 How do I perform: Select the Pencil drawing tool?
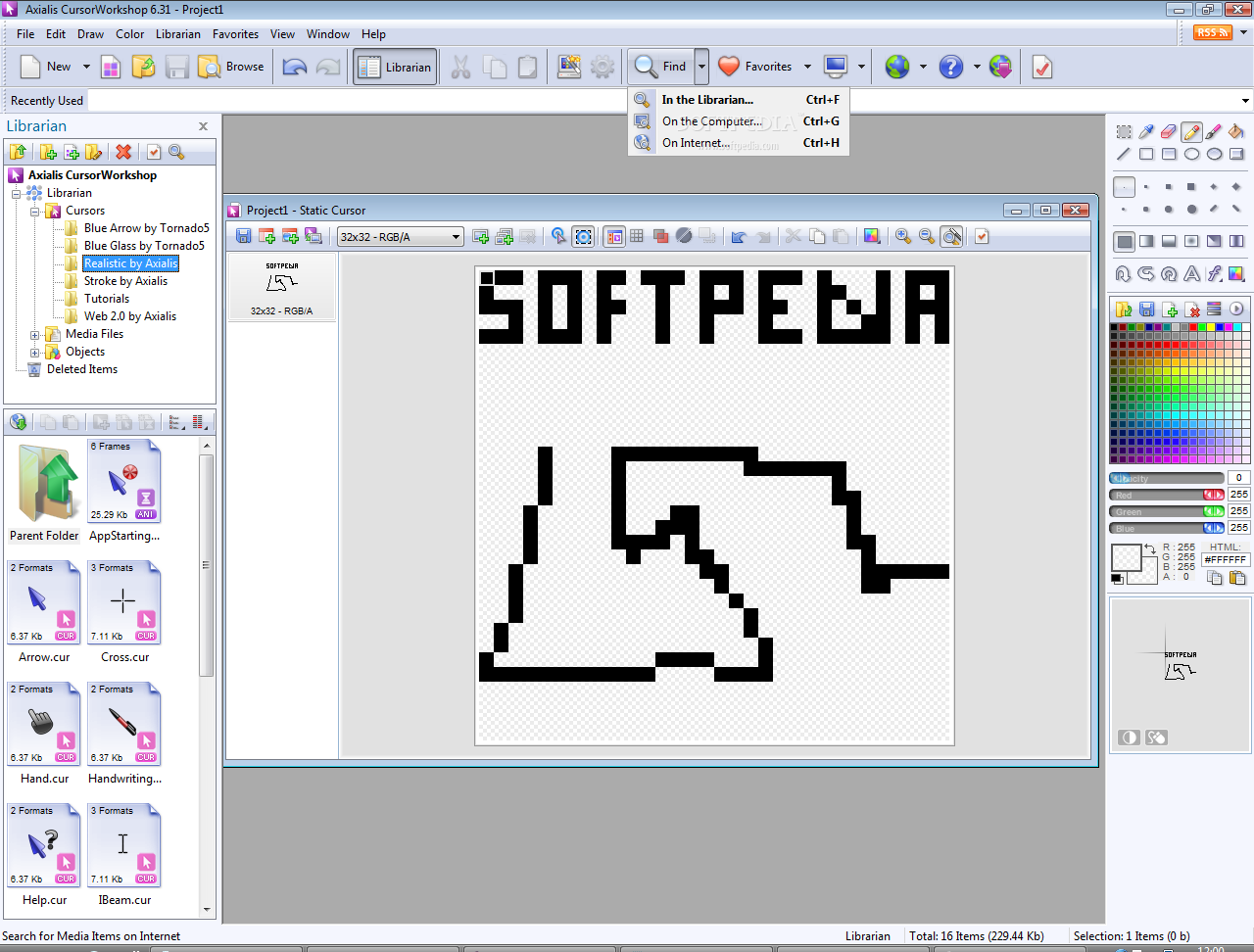point(1191,131)
